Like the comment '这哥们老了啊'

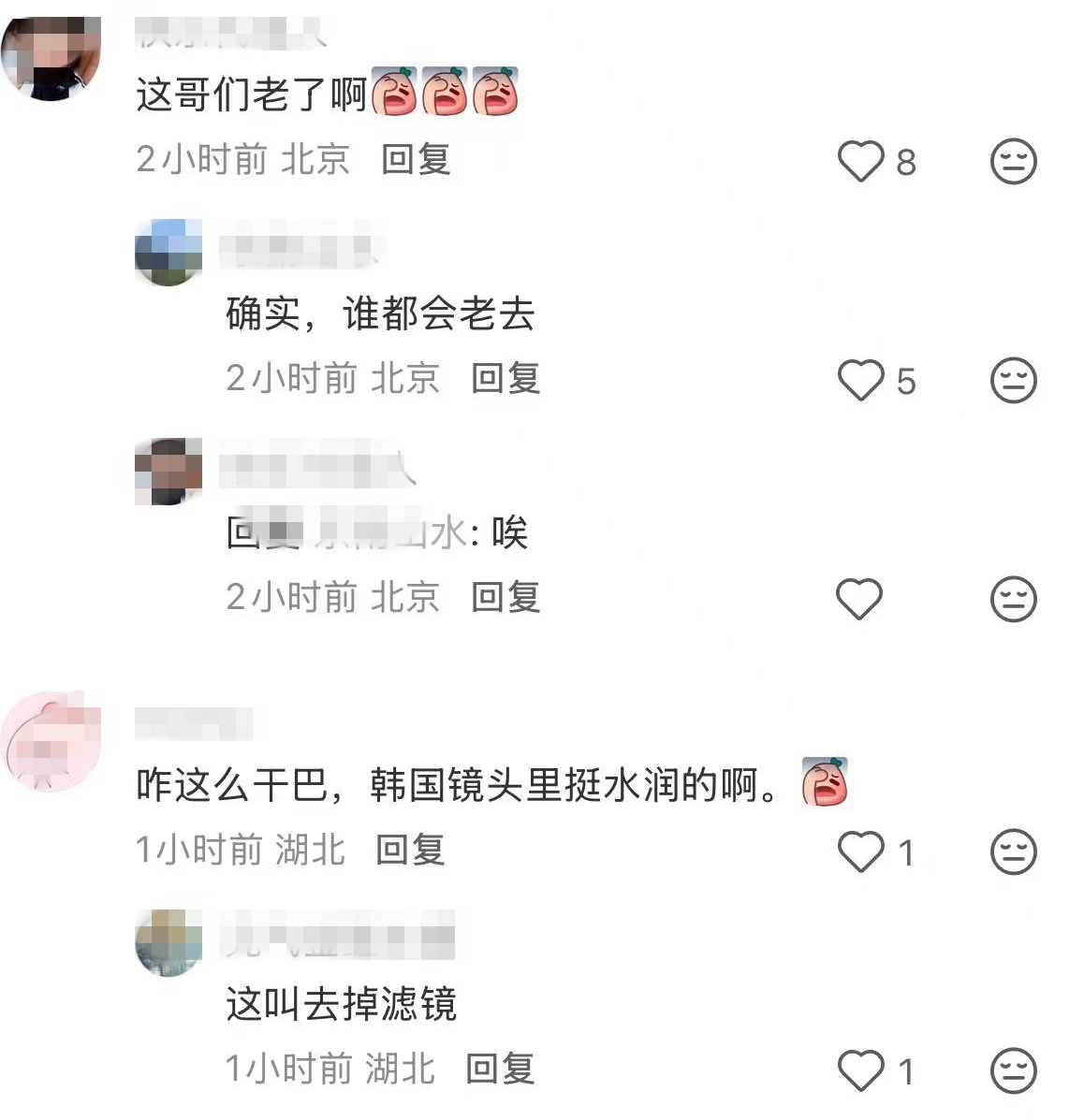point(860,162)
